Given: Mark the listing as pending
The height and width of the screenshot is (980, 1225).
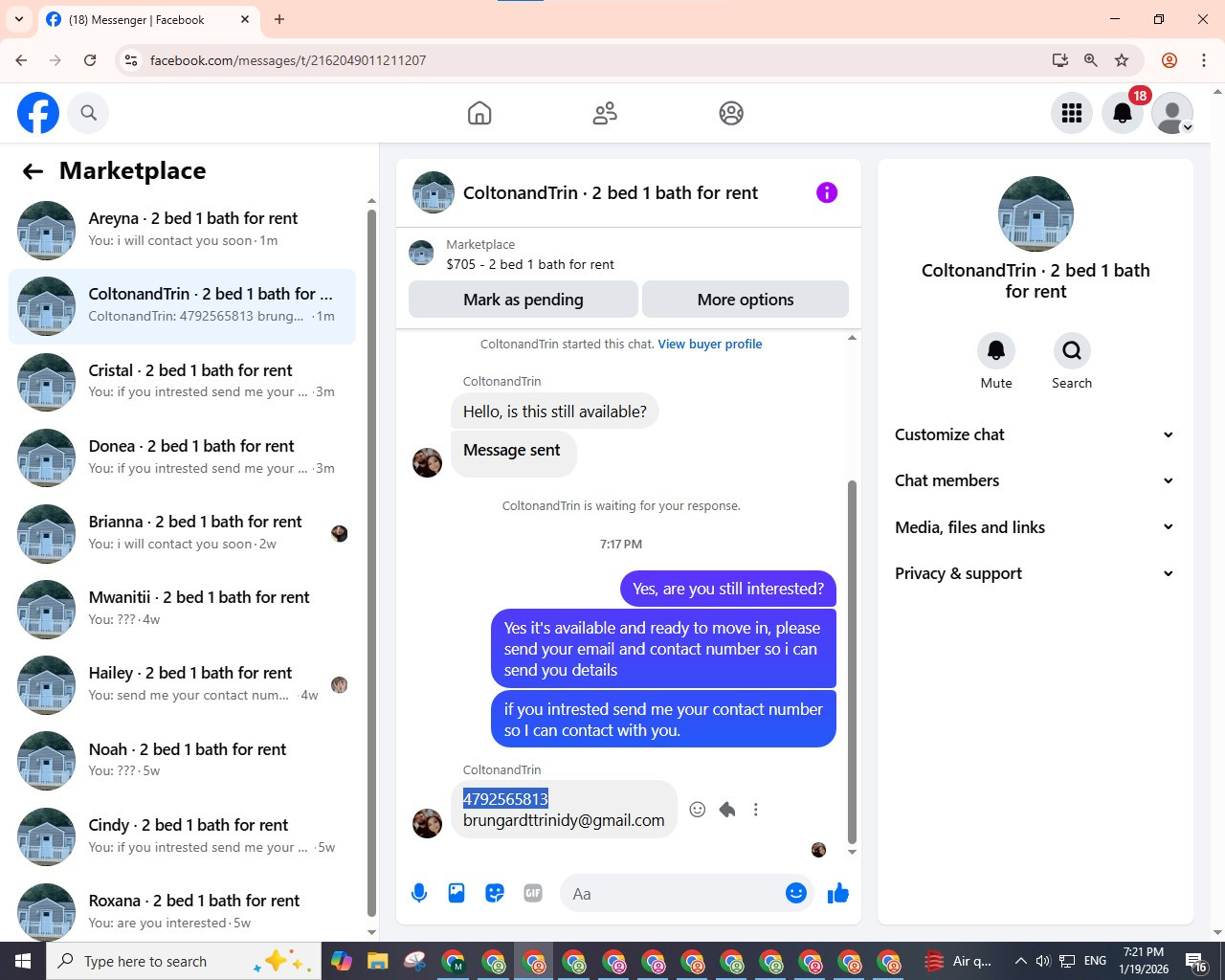Looking at the screenshot, I should pyautogui.click(x=523, y=300).
